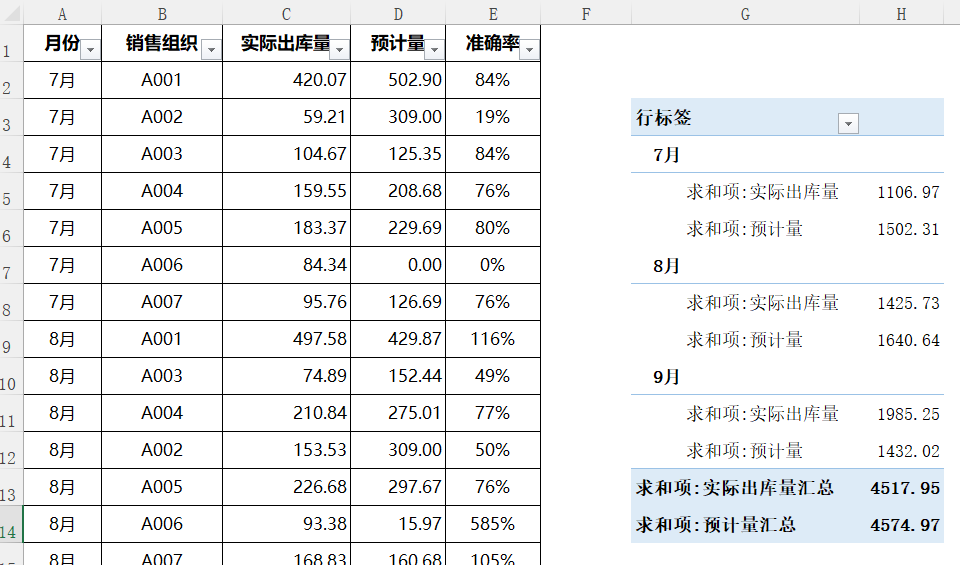Open the 月份 column filter dropdown

[91, 50]
